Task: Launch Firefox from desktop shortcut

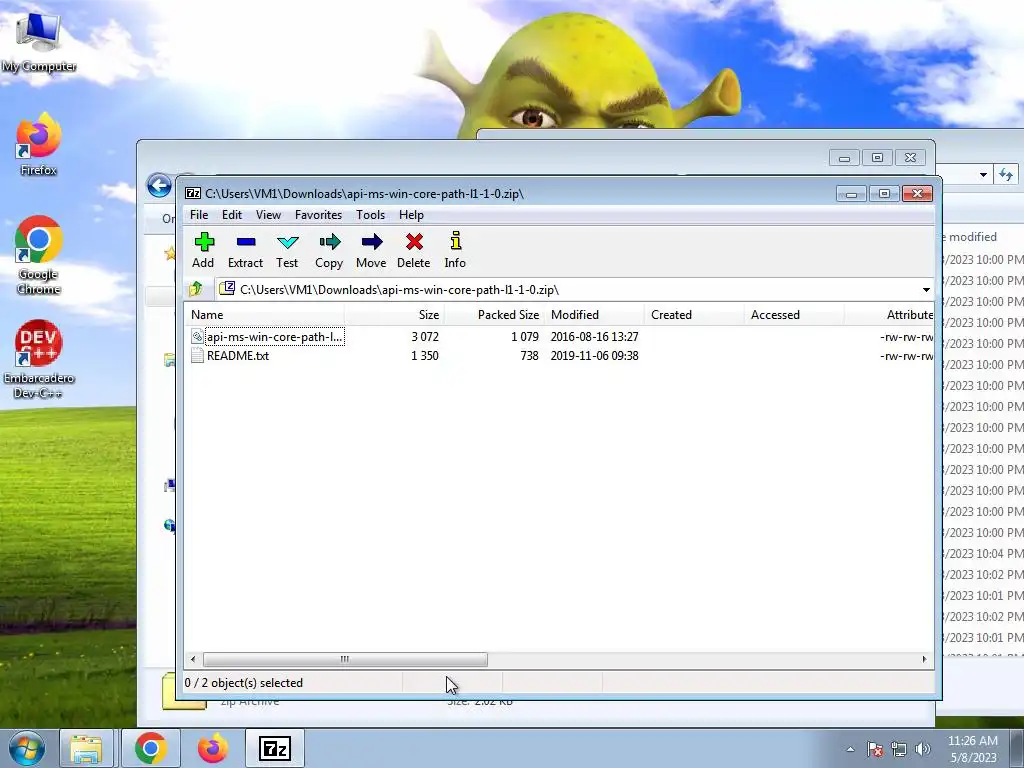Action: click(x=38, y=144)
